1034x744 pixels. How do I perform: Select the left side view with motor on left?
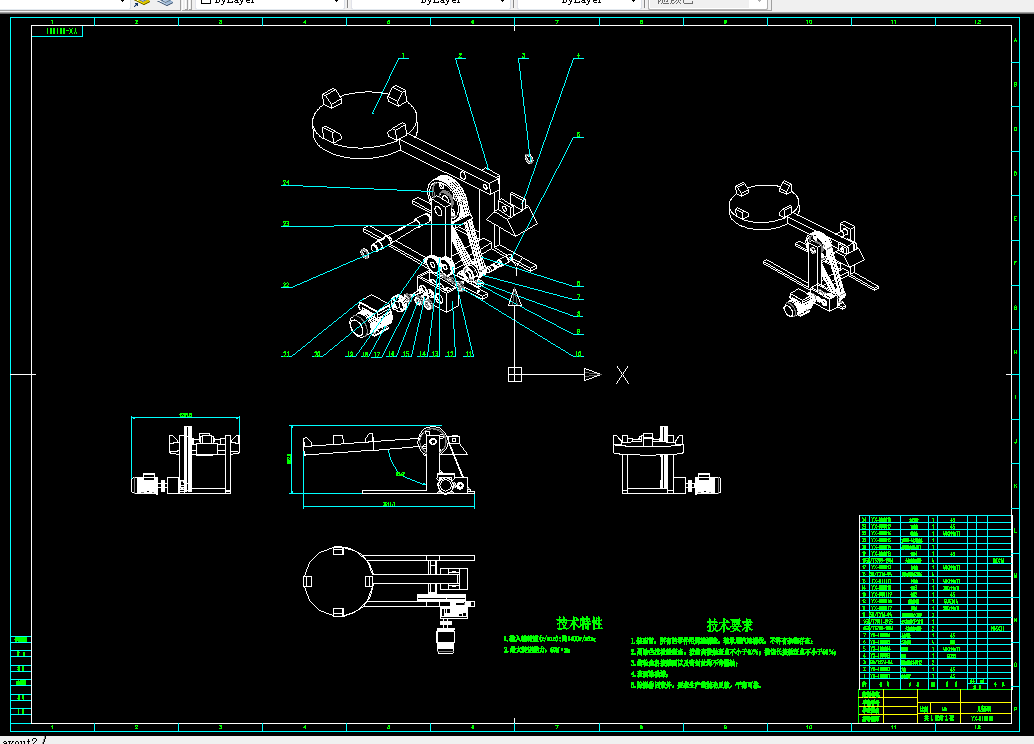pyautogui.click(x=185, y=460)
